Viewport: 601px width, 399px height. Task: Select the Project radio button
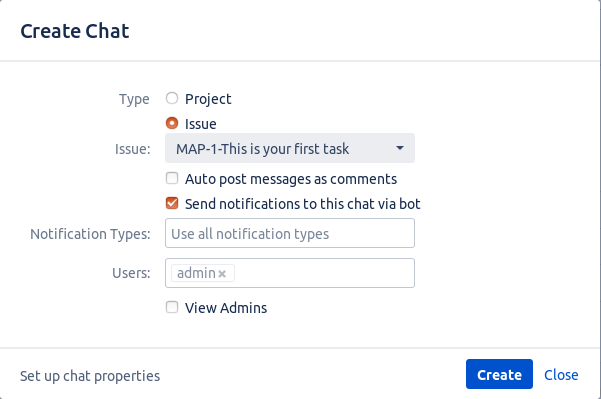(172, 98)
